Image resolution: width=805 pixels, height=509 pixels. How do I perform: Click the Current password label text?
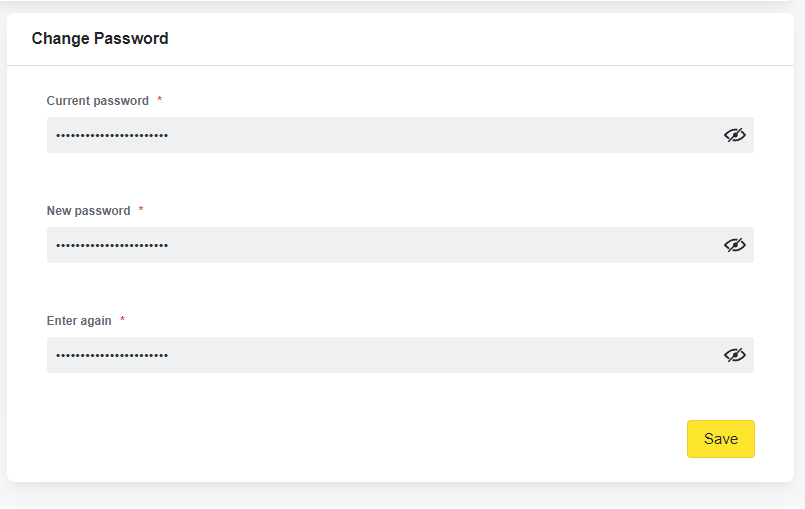click(x=98, y=101)
